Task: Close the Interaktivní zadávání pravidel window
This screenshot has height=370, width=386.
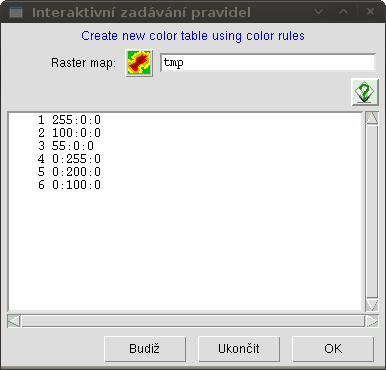Action: (x=370, y=12)
